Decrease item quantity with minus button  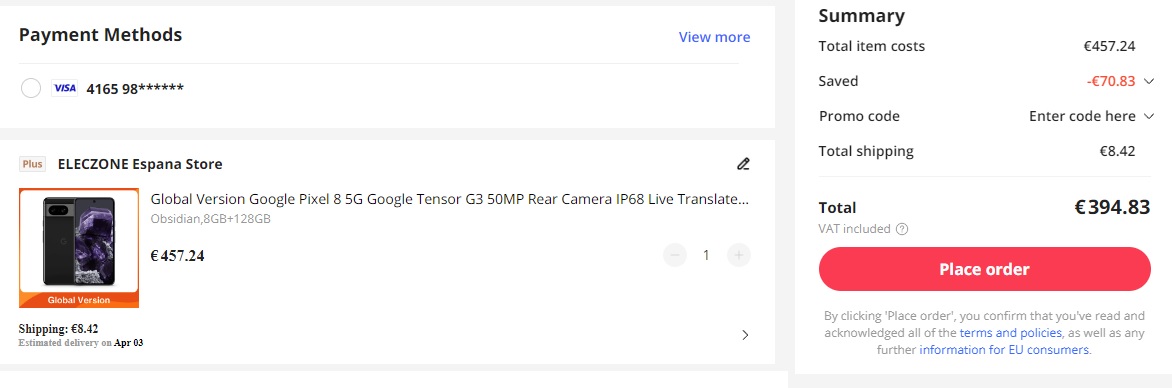point(674,256)
